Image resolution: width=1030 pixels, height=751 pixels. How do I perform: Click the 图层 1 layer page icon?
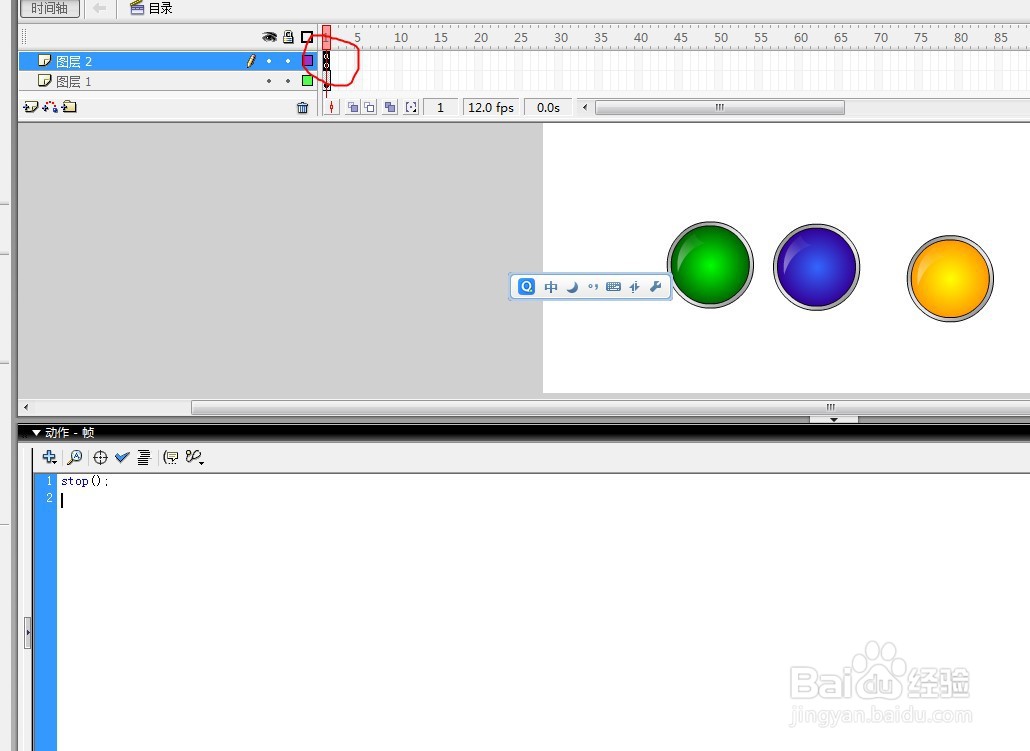pyautogui.click(x=45, y=80)
